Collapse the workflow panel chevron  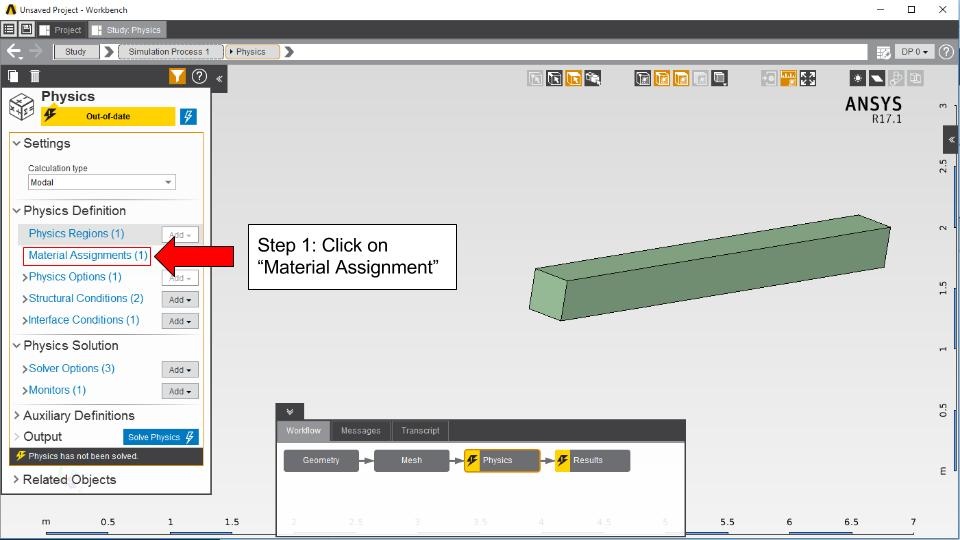pos(290,411)
